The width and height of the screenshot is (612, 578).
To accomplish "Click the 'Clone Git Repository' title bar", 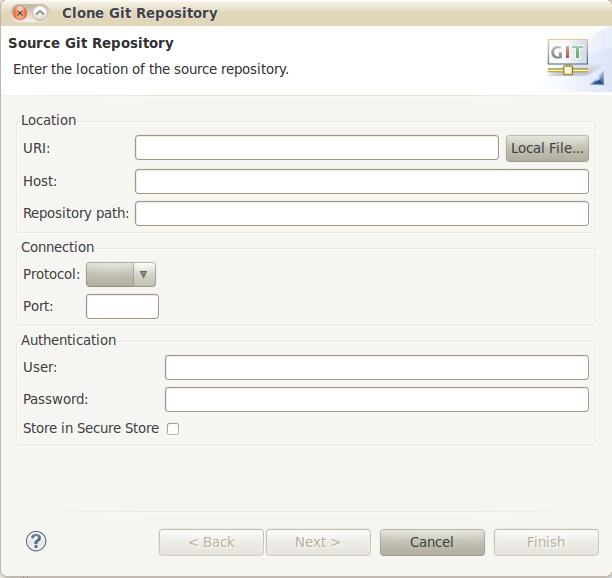I will [x=140, y=13].
